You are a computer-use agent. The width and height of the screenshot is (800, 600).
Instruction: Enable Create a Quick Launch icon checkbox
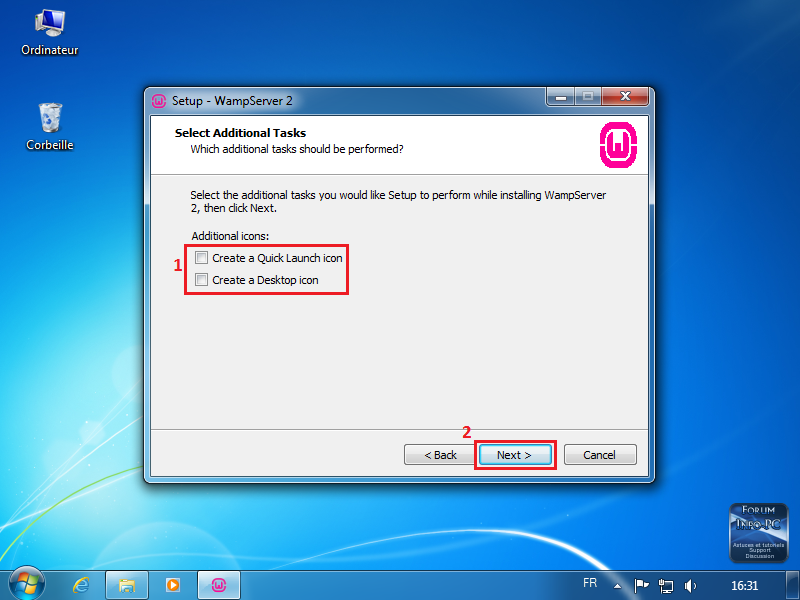202,258
